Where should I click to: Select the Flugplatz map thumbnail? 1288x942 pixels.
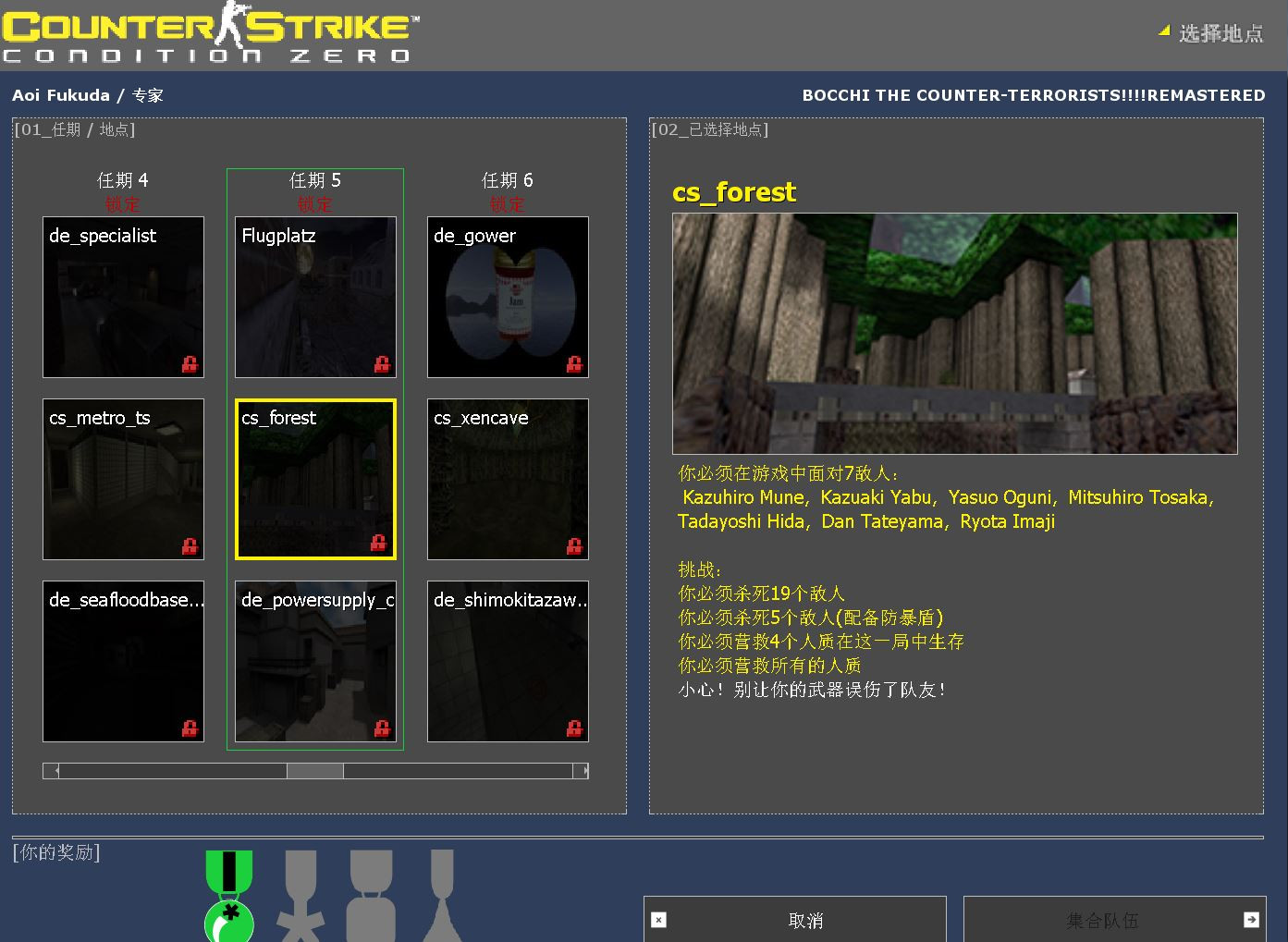(x=314, y=298)
